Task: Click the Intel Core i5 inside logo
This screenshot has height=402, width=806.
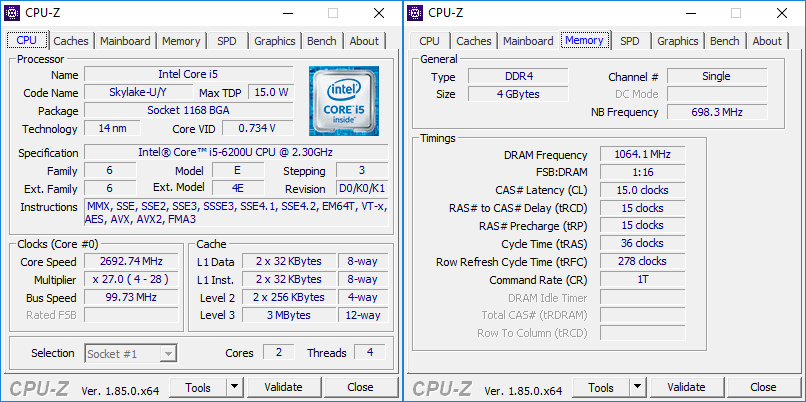Action: [344, 101]
